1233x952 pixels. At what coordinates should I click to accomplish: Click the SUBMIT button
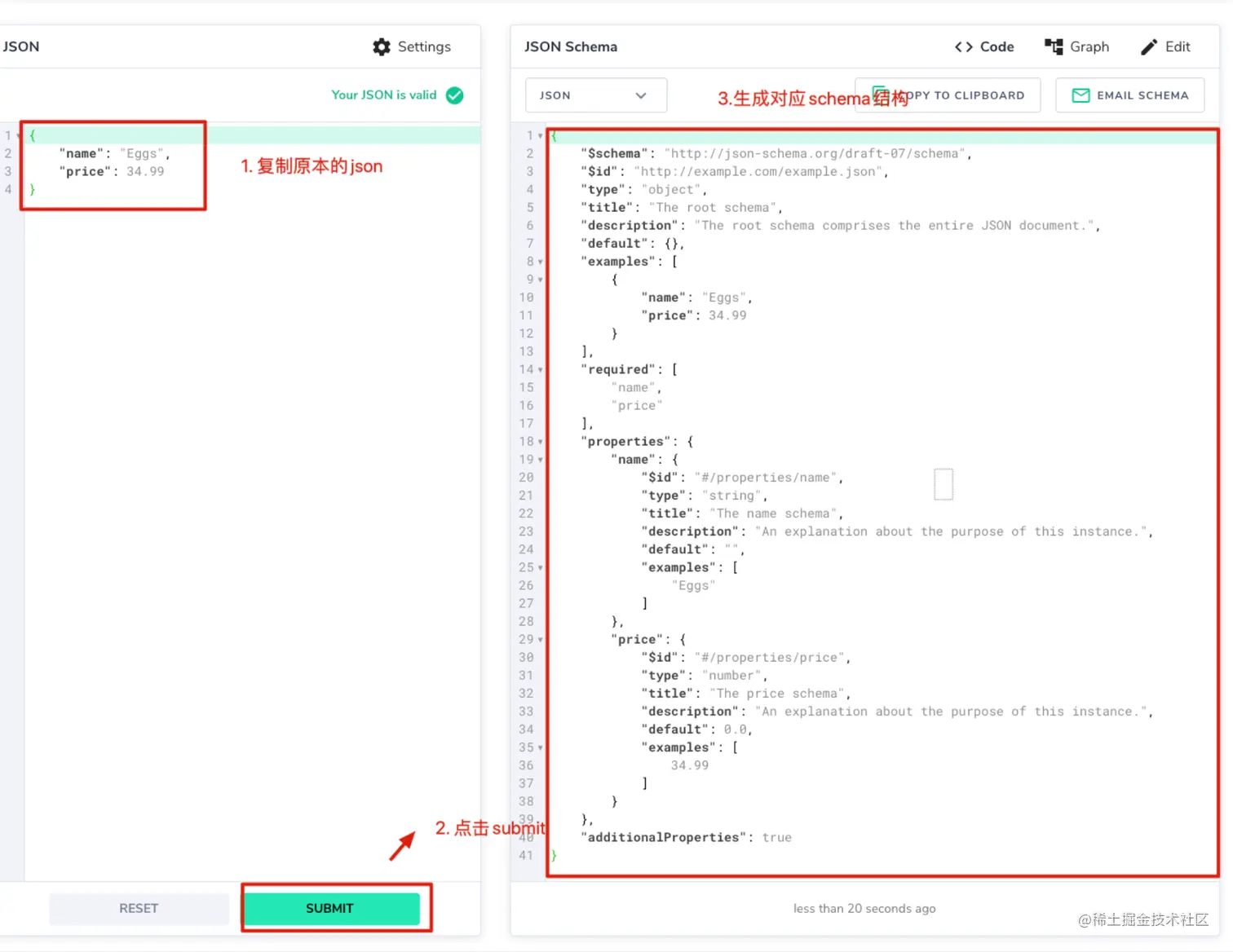(330, 909)
